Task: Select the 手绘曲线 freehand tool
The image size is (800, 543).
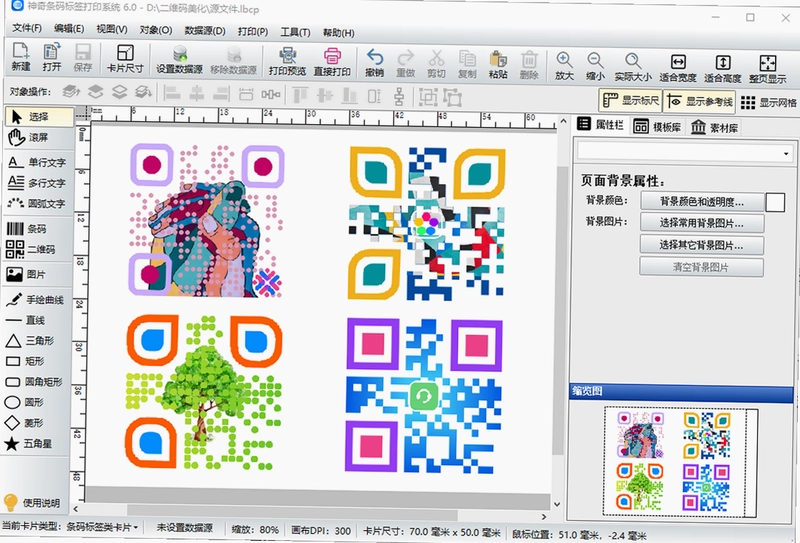Action: pyautogui.click(x=36, y=300)
